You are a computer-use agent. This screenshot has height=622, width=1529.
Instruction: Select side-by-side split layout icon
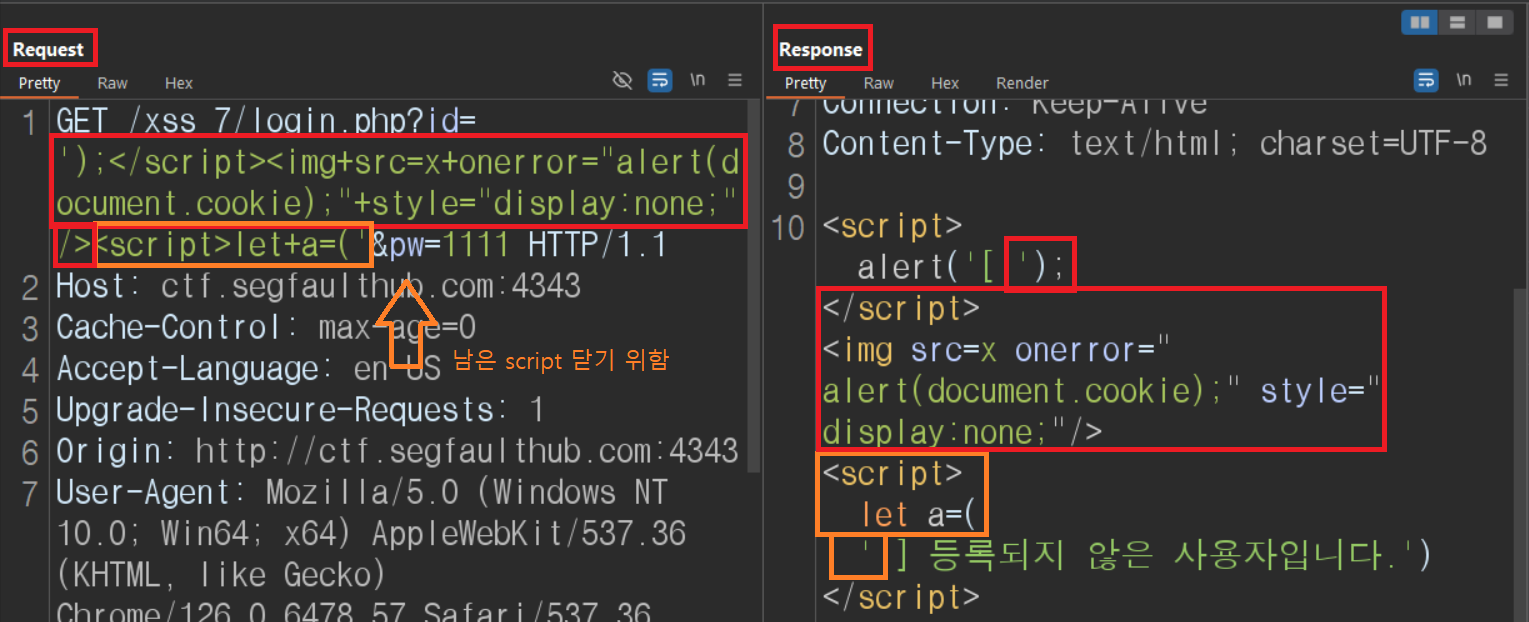1419,23
